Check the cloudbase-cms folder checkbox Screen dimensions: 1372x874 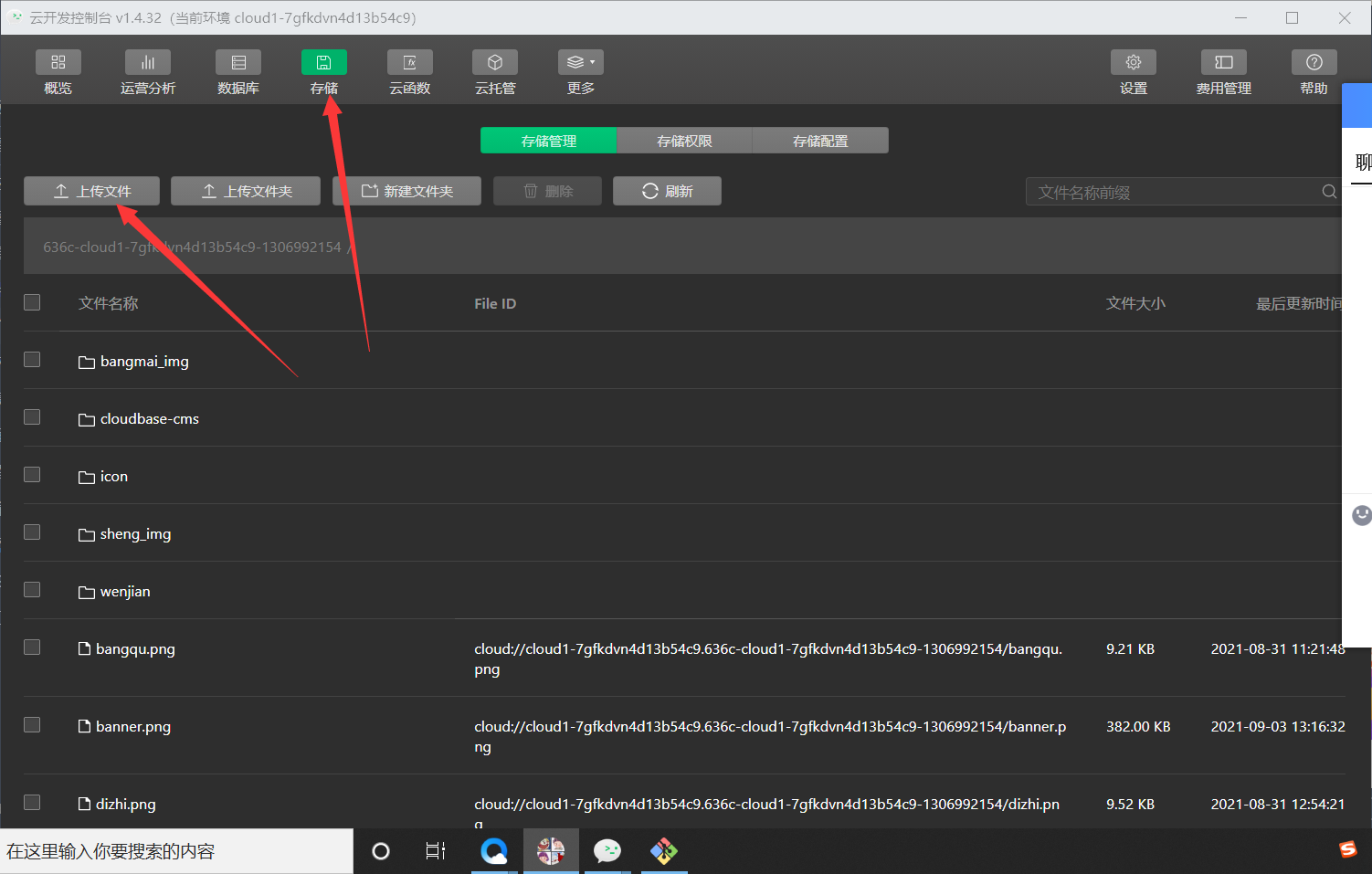[x=32, y=417]
